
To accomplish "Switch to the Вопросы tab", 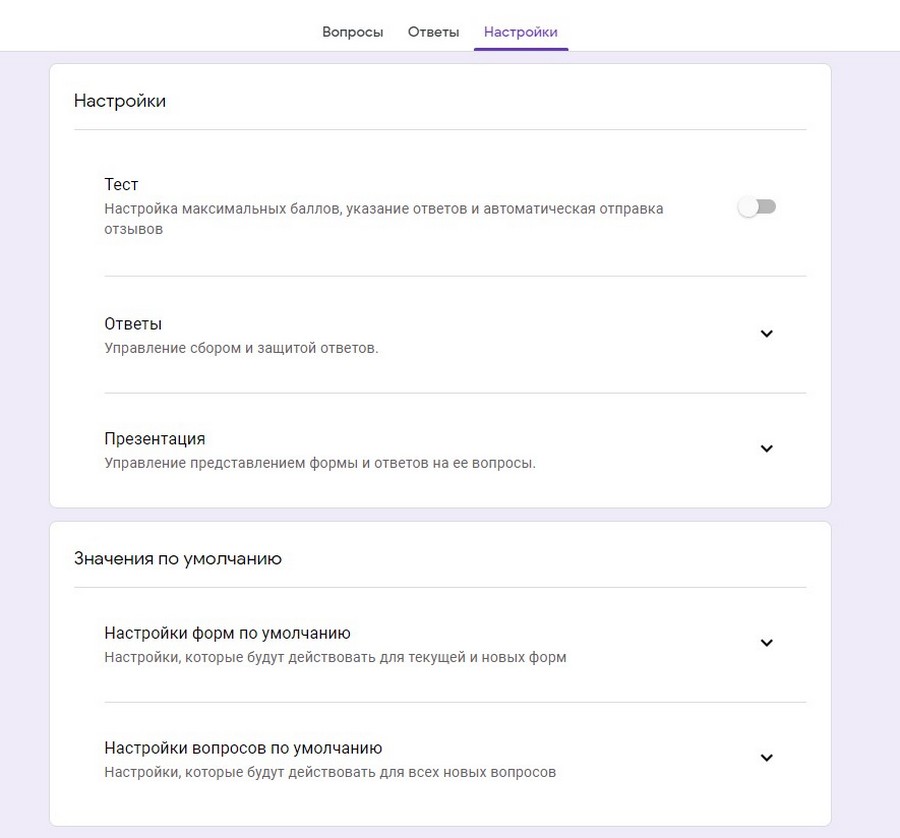I will 352,32.
